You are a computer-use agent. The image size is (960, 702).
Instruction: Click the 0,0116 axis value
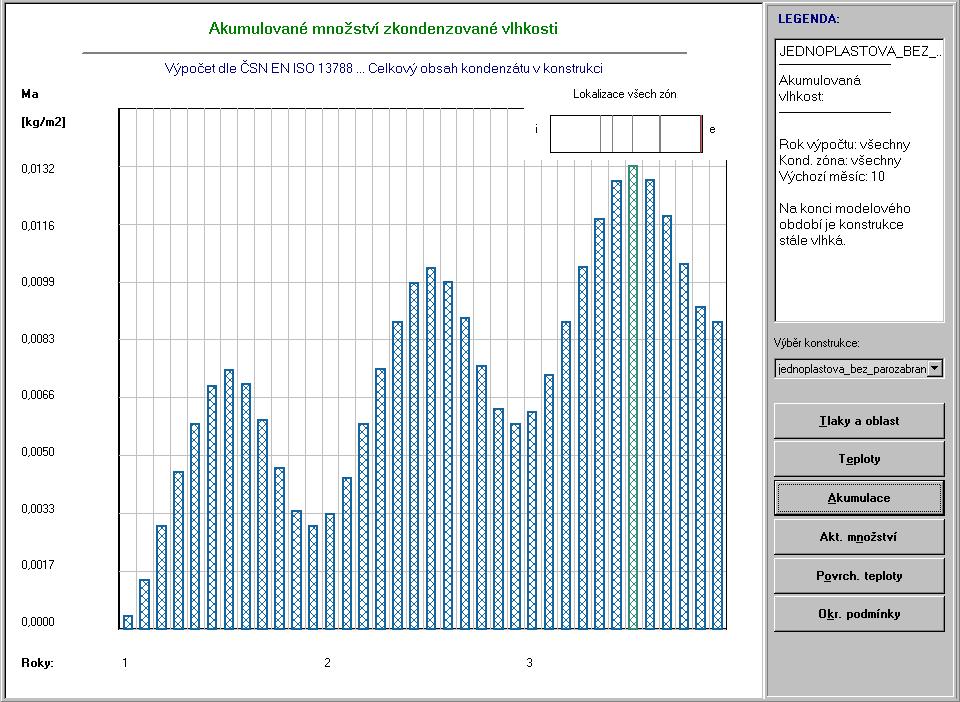tap(38, 226)
